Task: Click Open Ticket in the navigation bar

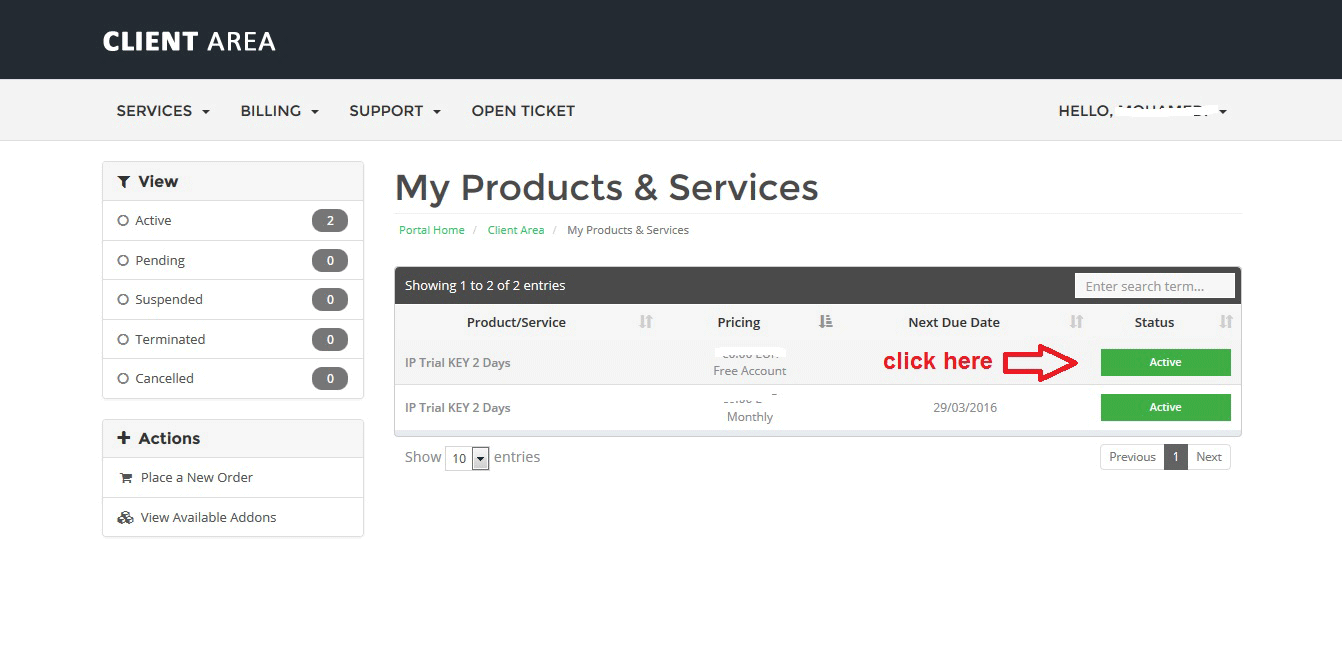Action: [523, 111]
